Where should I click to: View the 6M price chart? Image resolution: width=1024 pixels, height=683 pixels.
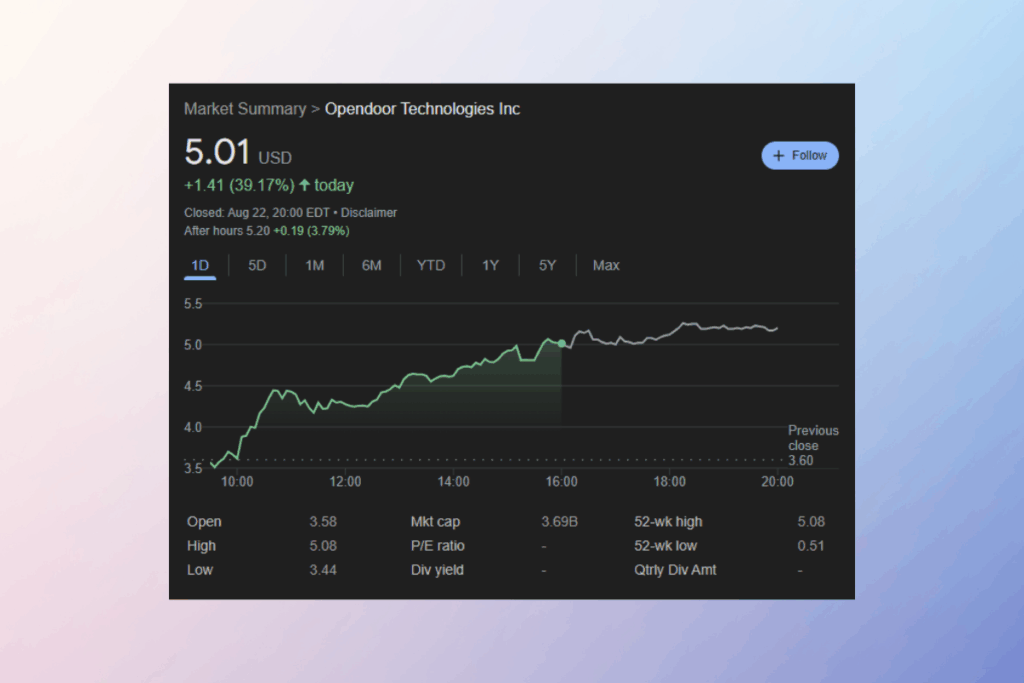coord(372,265)
